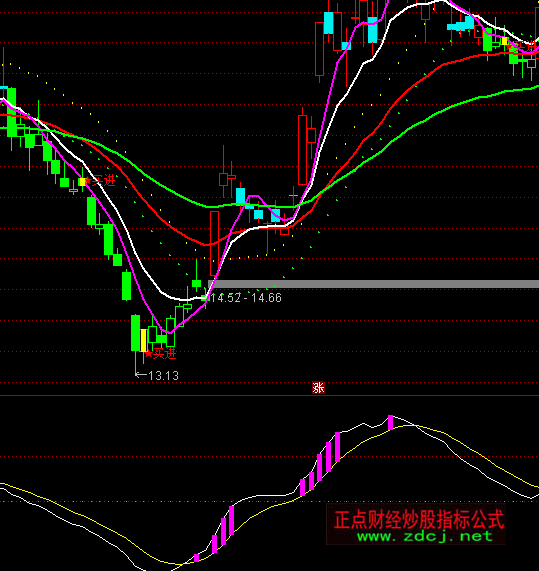
Task: Click the red panel divider line
Action: (x=270, y=395)
